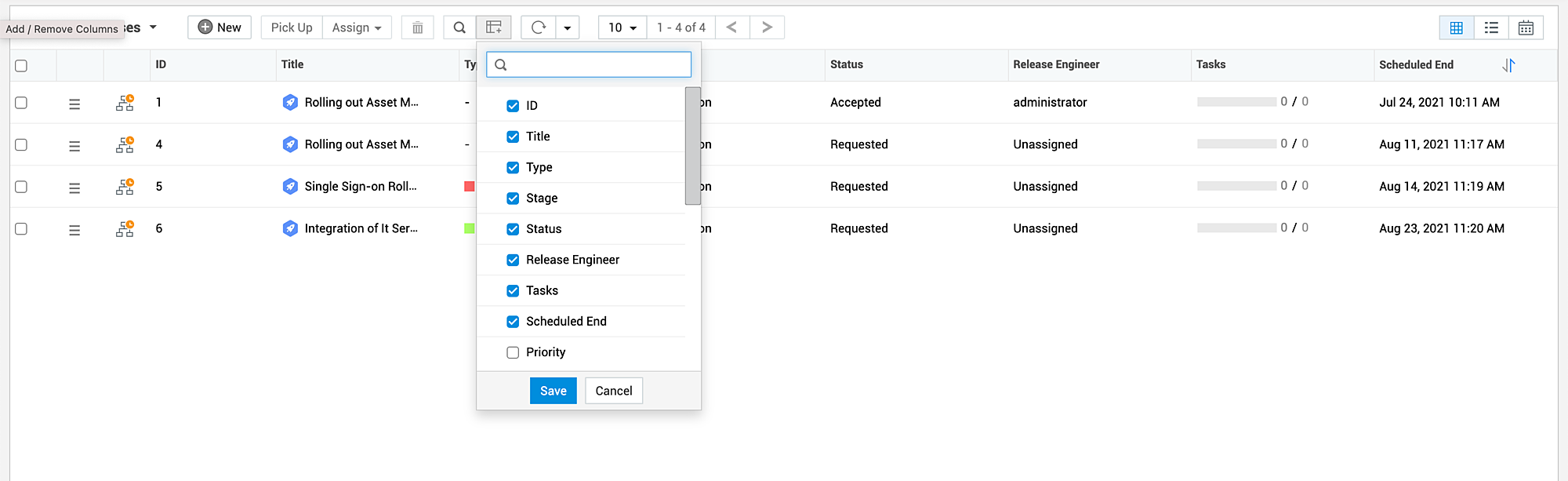Open the refresh interval dropdown arrow
This screenshot has height=481, width=1568.
pos(568,27)
